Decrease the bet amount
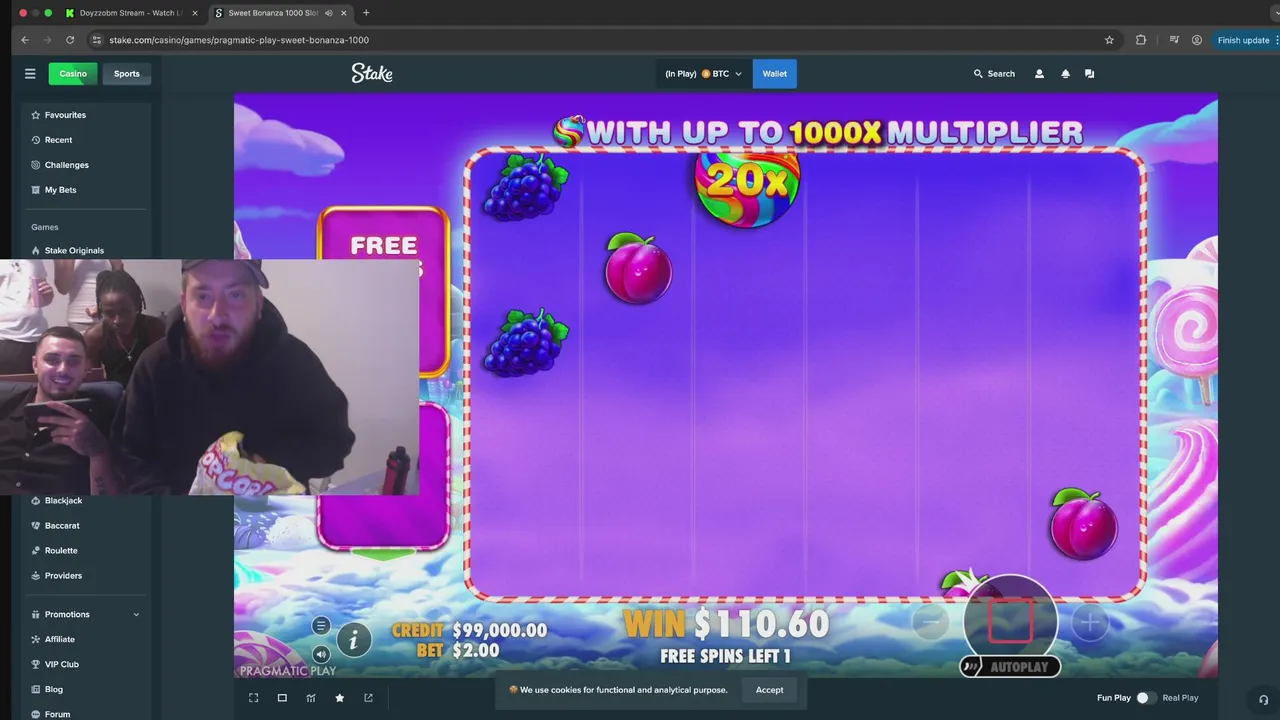Screen dimensions: 1280x720 pyautogui.click(x=930, y=622)
